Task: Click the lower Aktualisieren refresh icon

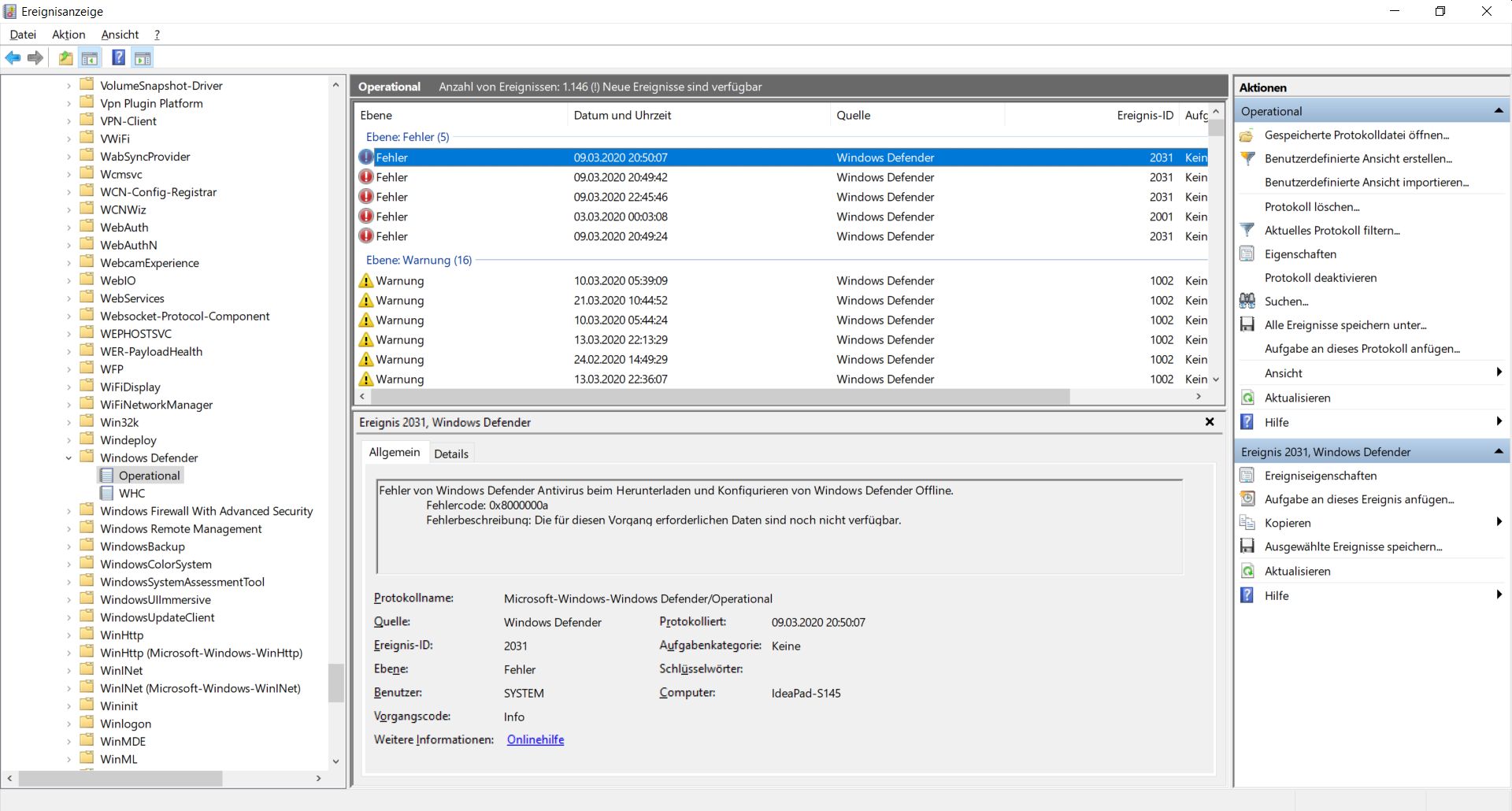Action: pos(1247,571)
